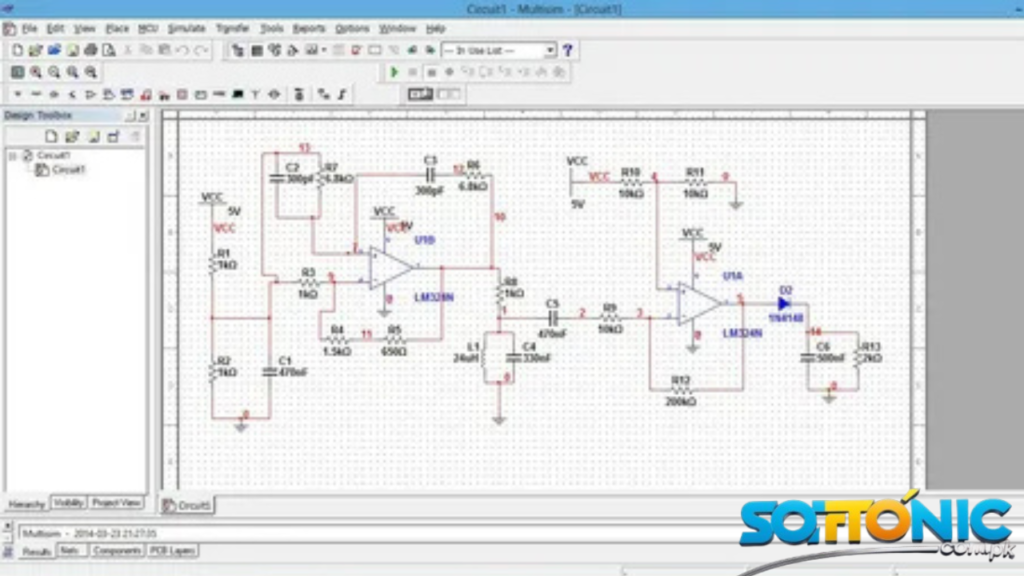
Task: Switch to the Nets tab
Action: [x=70, y=551]
